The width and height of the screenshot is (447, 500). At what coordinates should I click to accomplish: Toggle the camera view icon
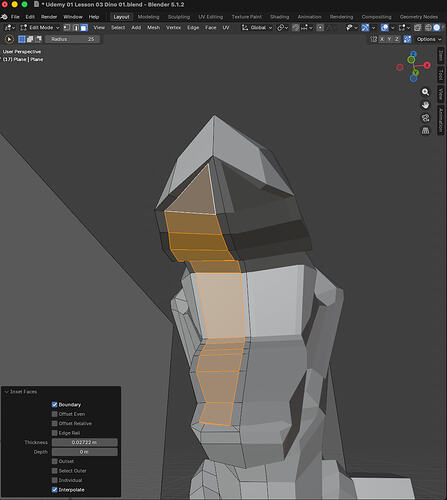425,118
